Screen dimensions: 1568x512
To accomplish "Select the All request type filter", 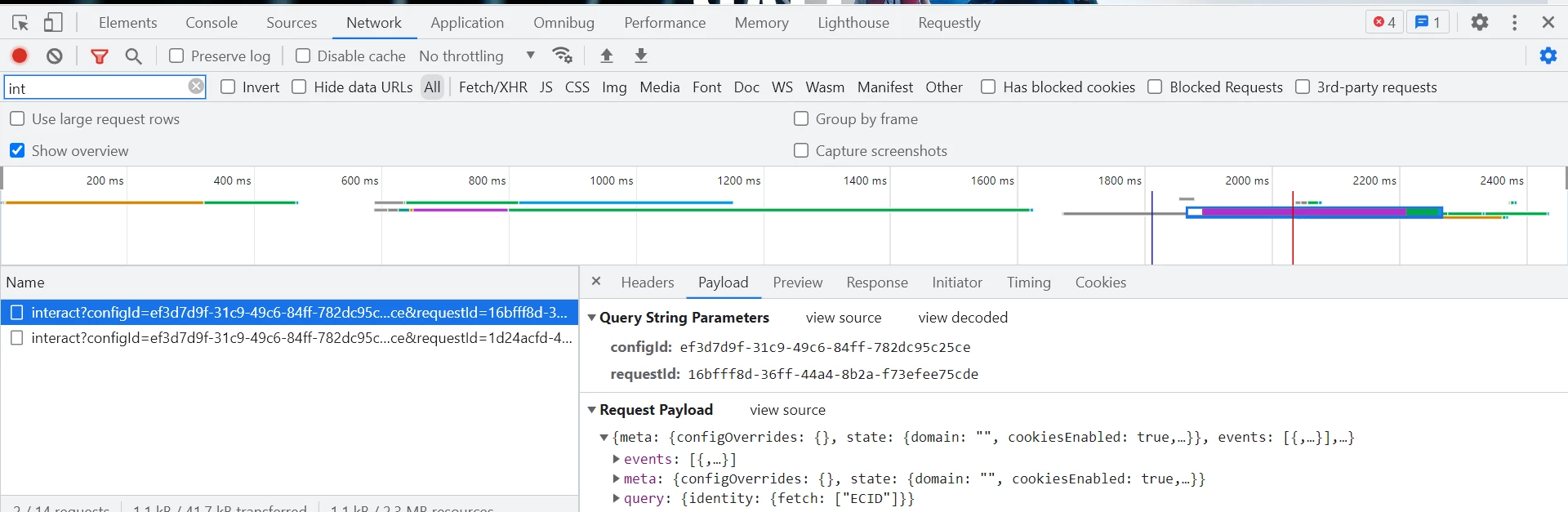I will point(432,87).
